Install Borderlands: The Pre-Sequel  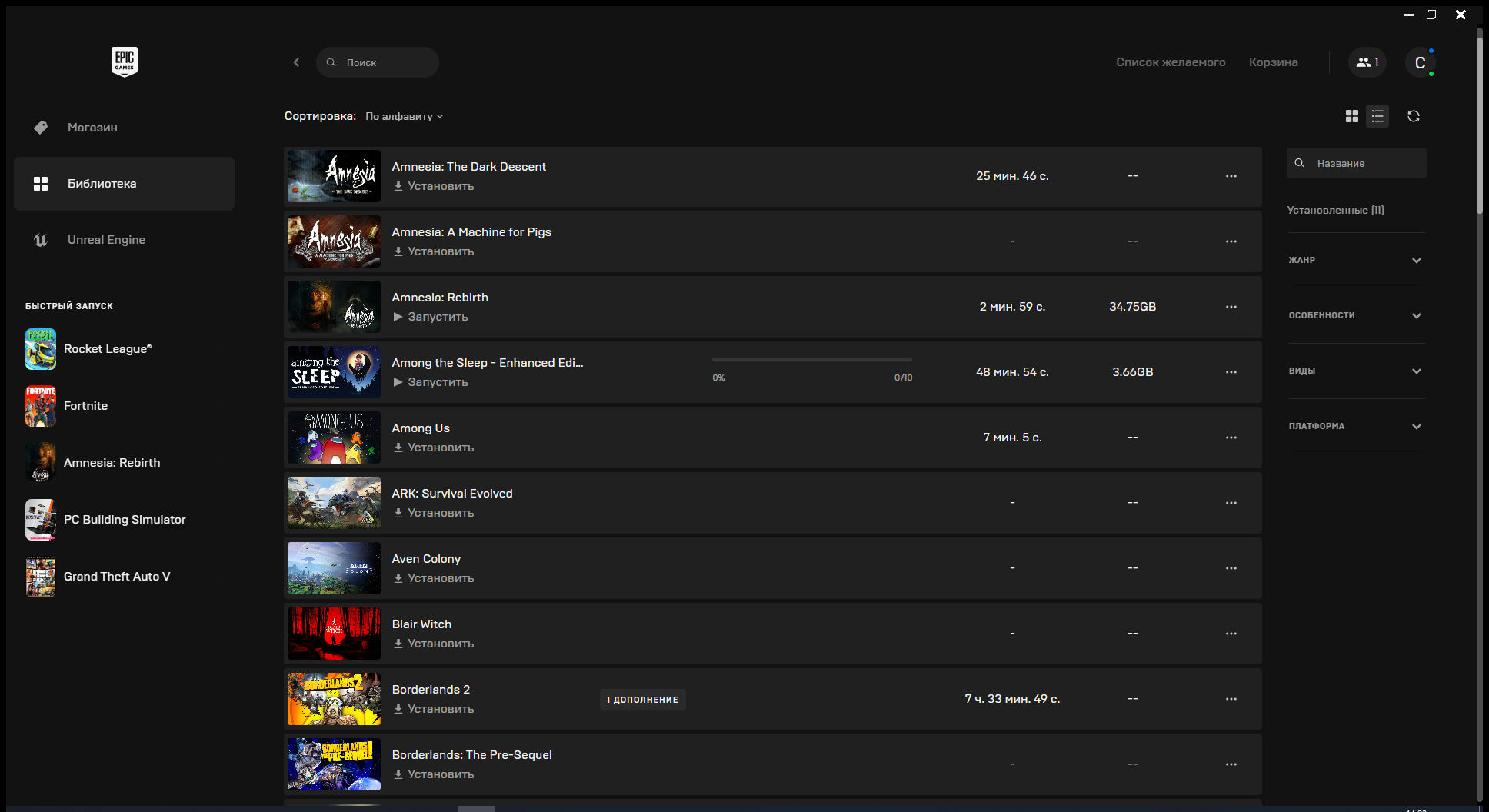pyautogui.click(x=434, y=774)
